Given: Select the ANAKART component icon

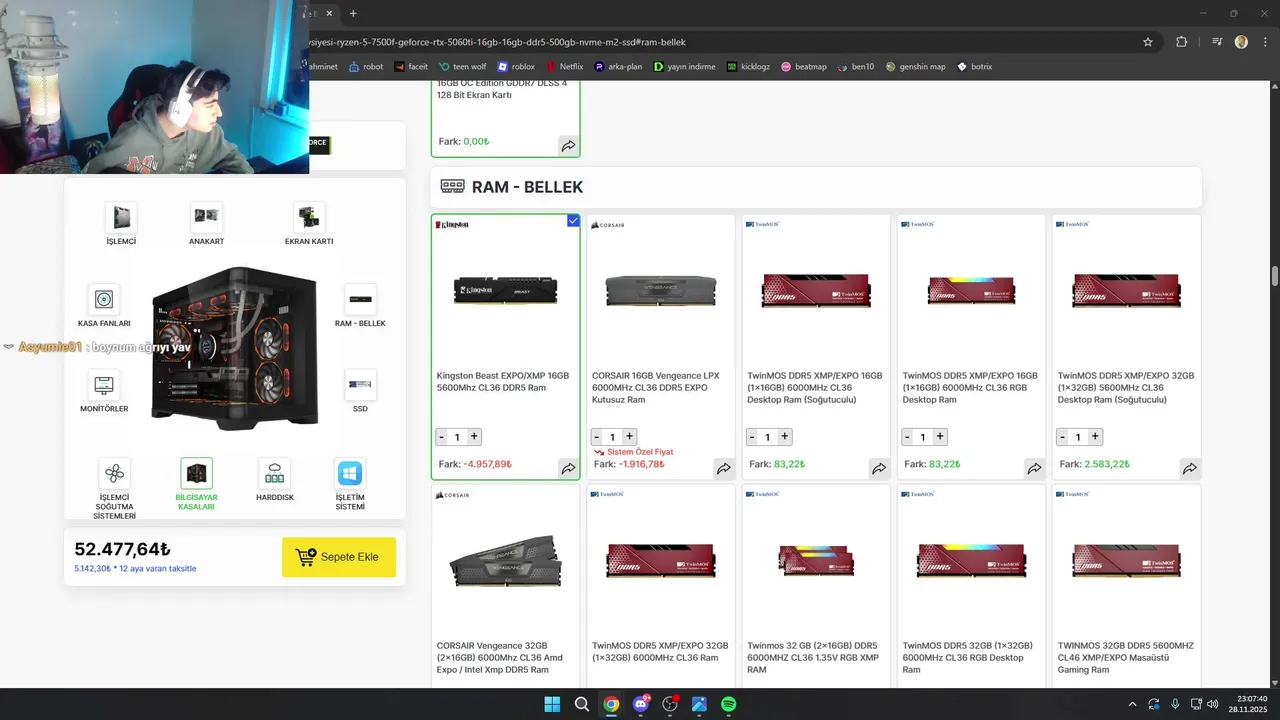Looking at the screenshot, I should click(206, 216).
